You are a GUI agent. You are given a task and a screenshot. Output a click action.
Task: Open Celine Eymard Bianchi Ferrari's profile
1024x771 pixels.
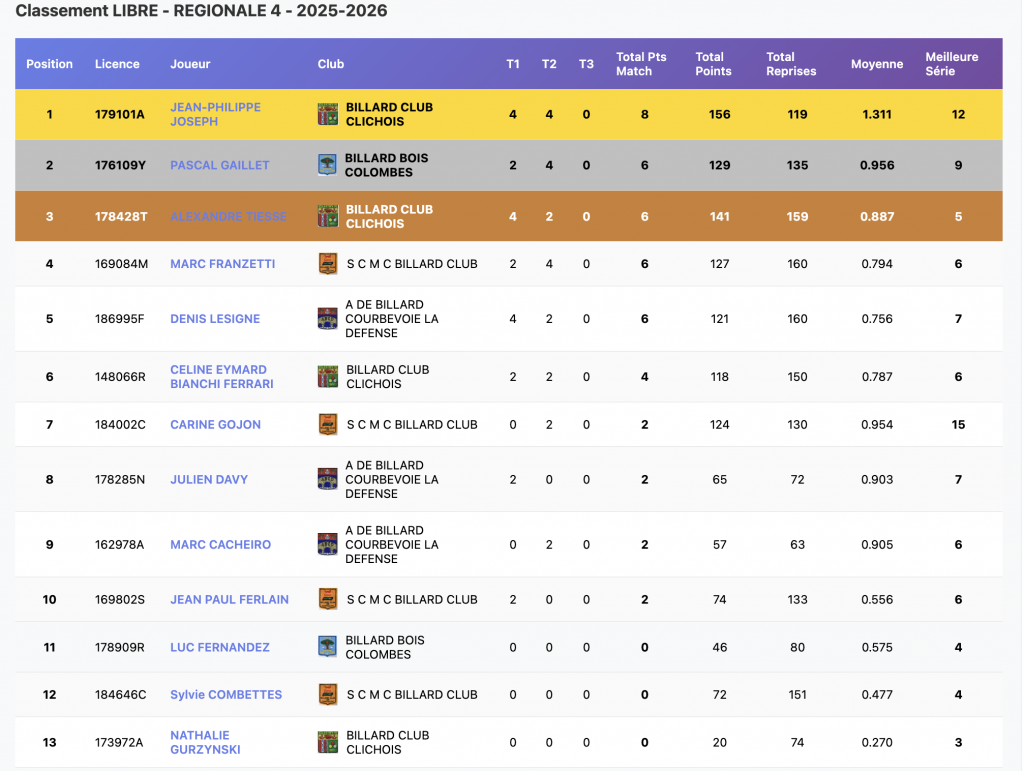point(221,376)
